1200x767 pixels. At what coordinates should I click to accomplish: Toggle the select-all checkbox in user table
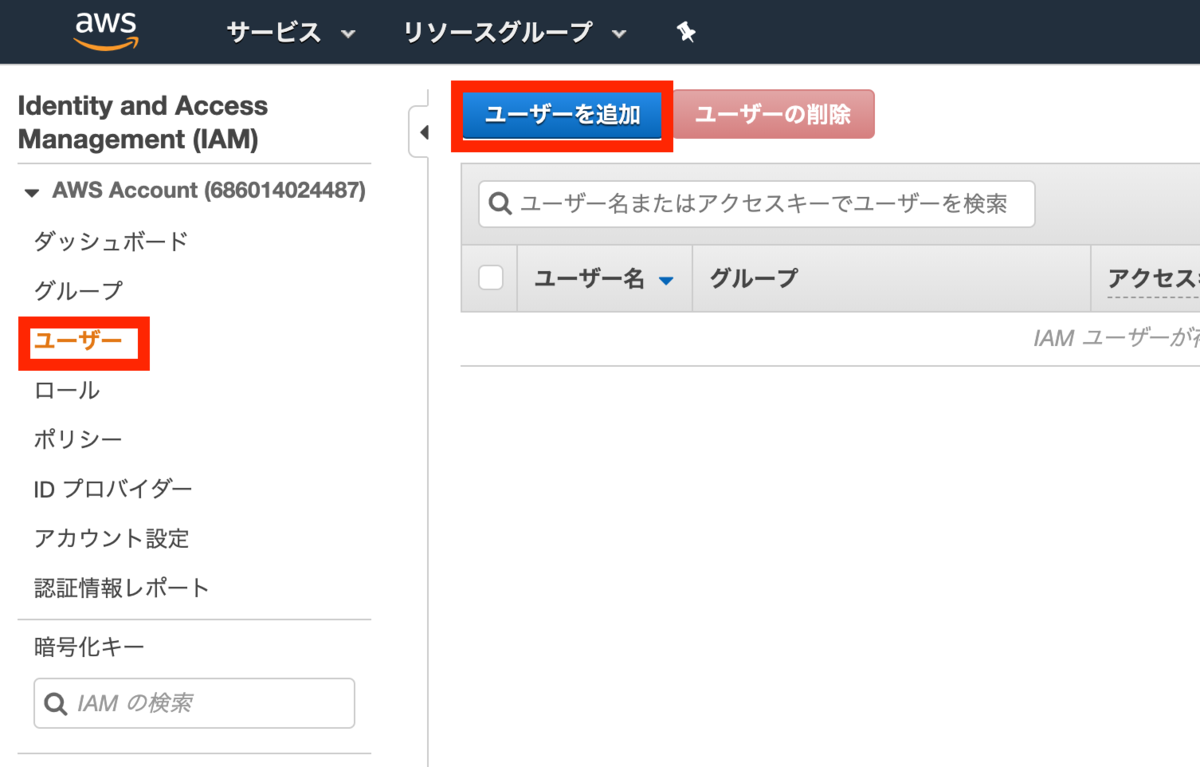click(x=490, y=277)
